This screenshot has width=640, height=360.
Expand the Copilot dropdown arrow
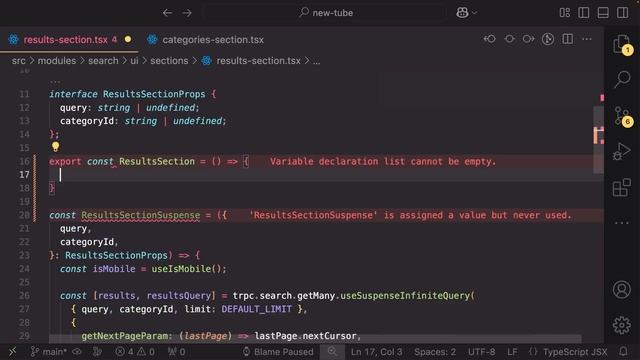point(474,13)
